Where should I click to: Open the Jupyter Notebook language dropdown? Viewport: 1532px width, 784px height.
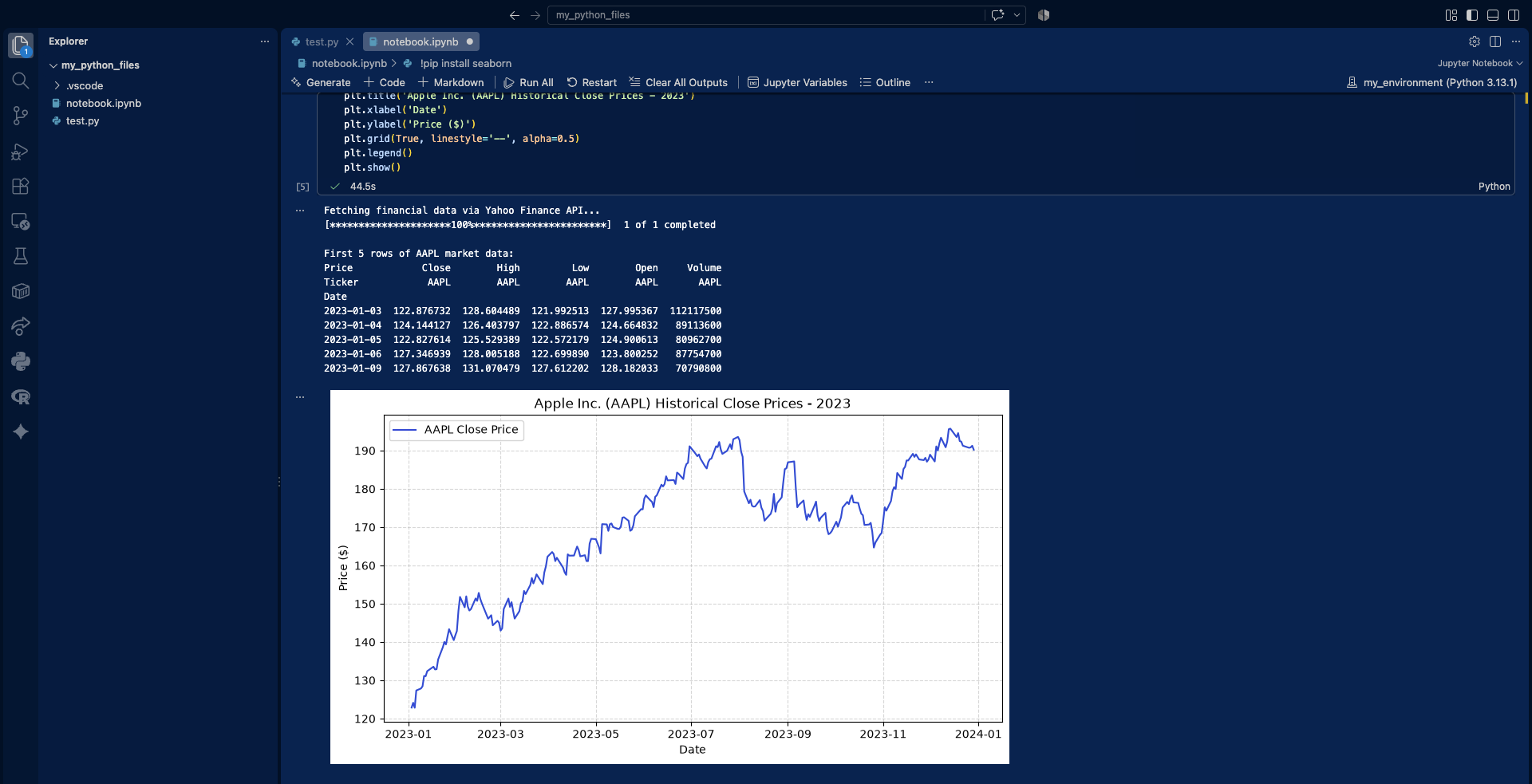tap(1480, 63)
